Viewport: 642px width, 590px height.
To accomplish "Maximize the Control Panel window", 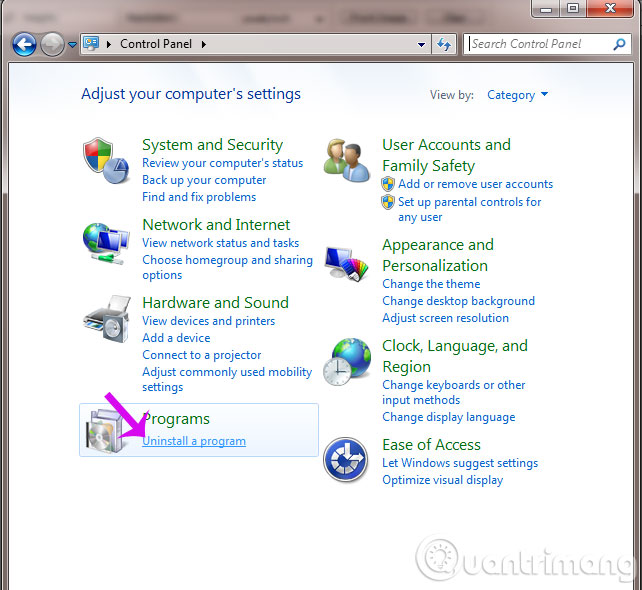I will [573, 8].
